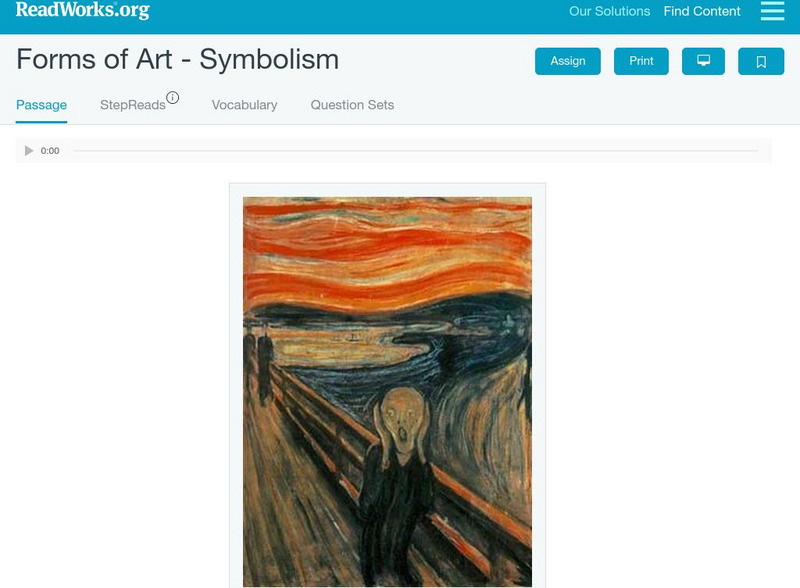Bookmark this passage with the bookmark icon
This screenshot has width=800, height=588.
point(761,61)
